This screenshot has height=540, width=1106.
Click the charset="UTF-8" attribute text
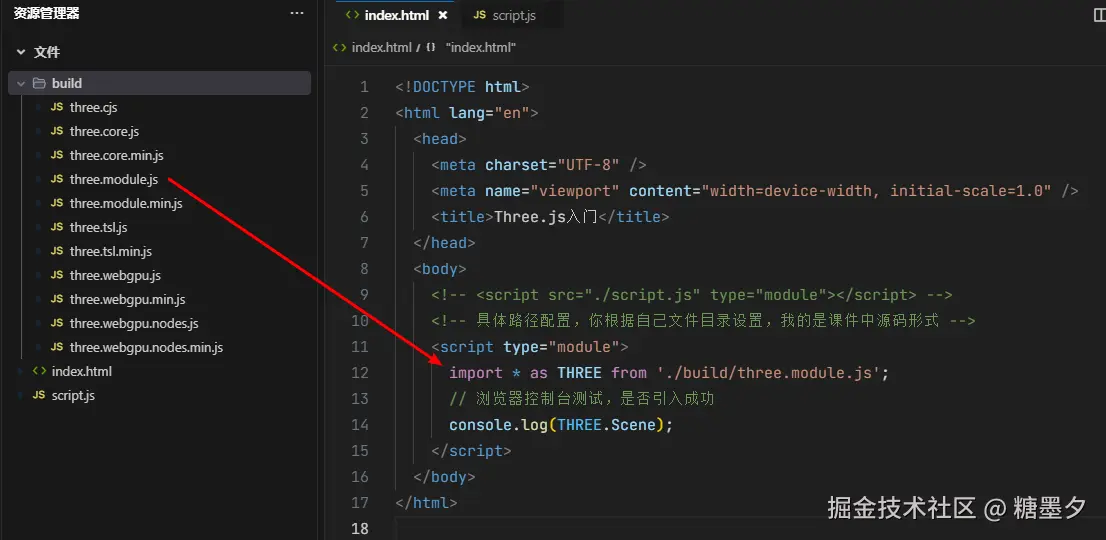[x=552, y=165]
